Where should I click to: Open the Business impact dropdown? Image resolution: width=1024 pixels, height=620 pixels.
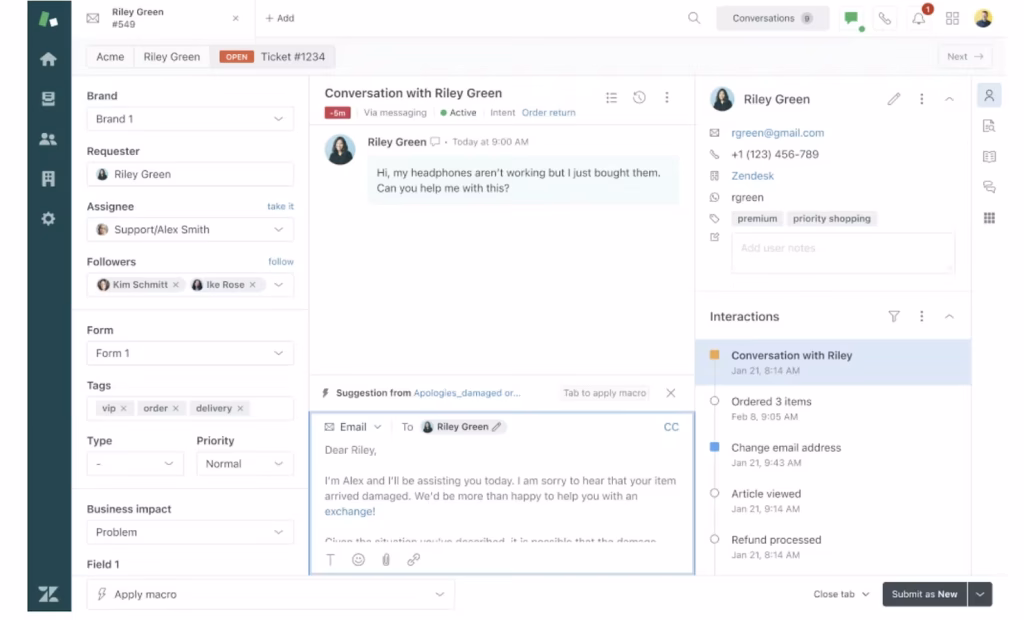[190, 532]
